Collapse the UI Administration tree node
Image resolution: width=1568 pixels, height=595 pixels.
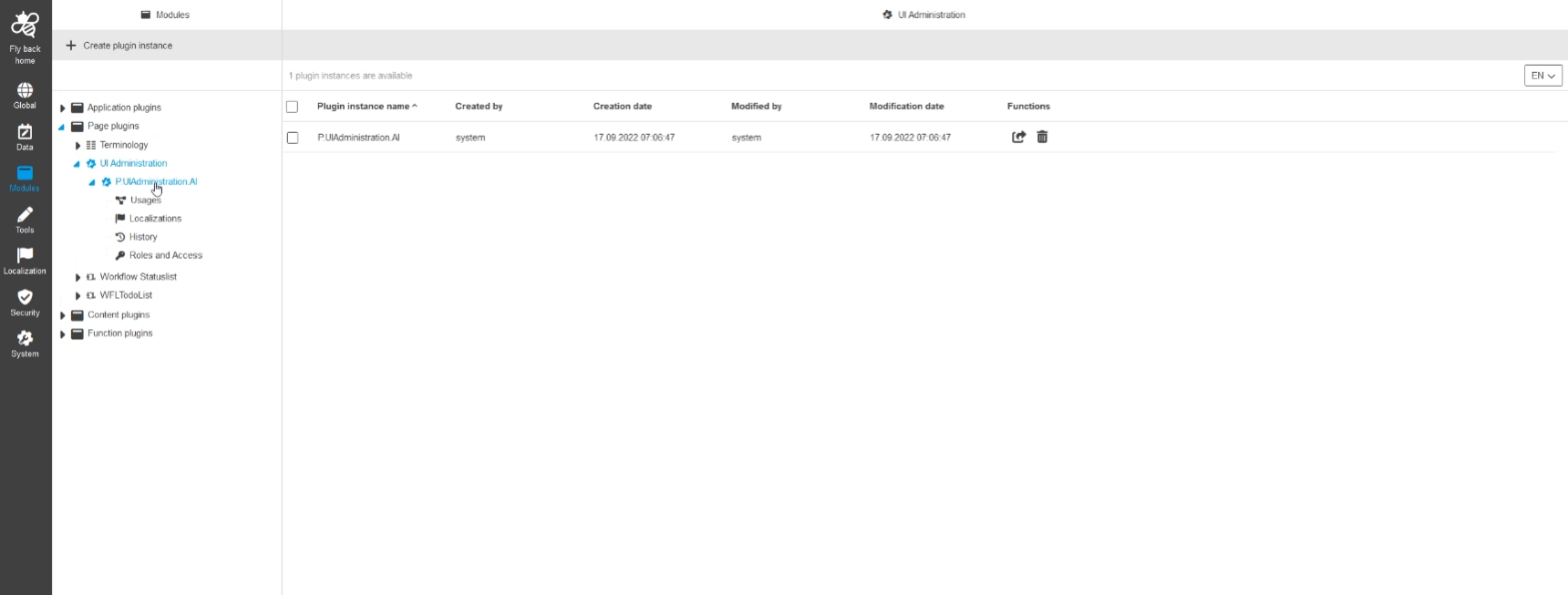click(x=77, y=164)
